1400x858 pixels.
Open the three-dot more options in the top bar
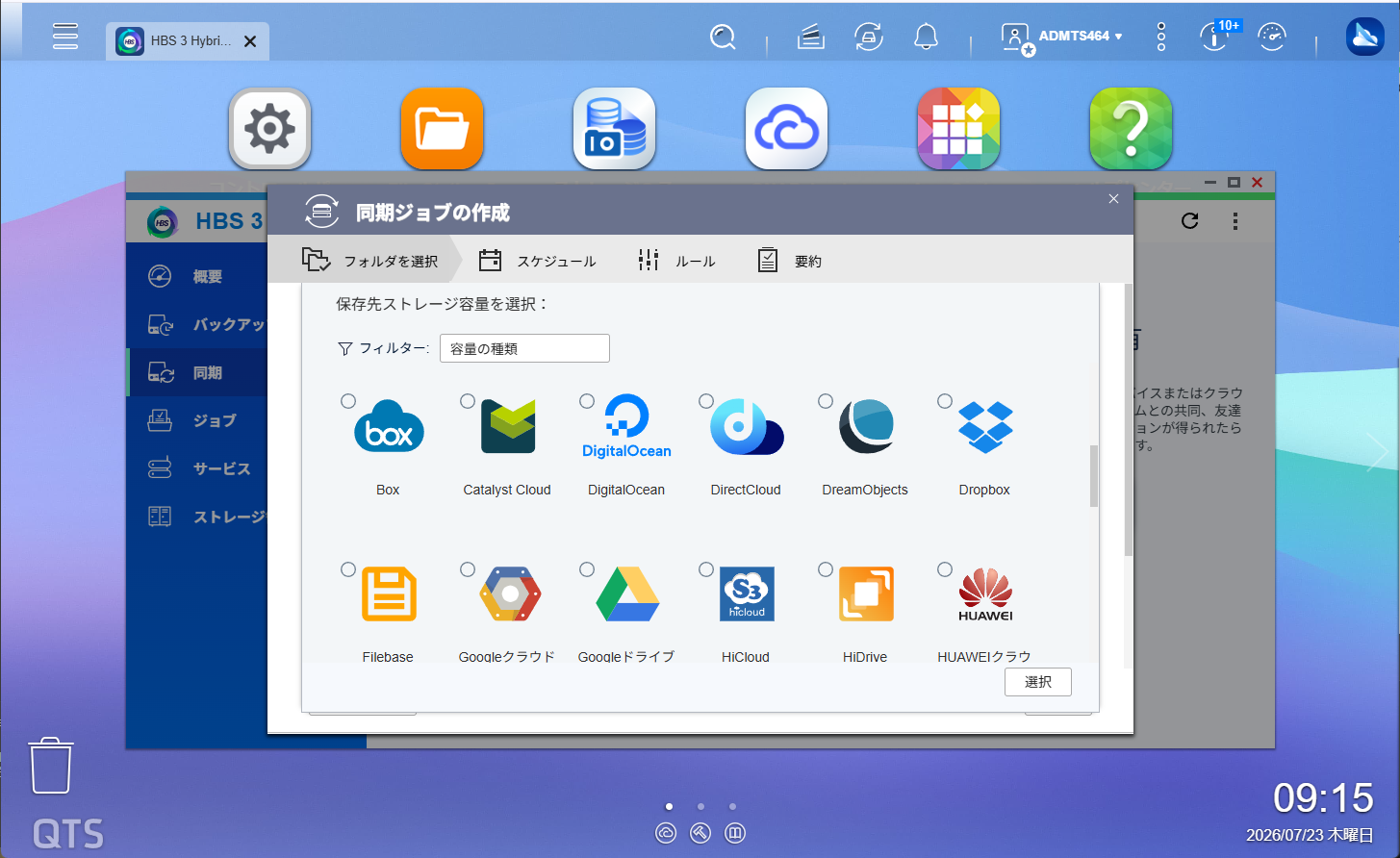[1161, 38]
